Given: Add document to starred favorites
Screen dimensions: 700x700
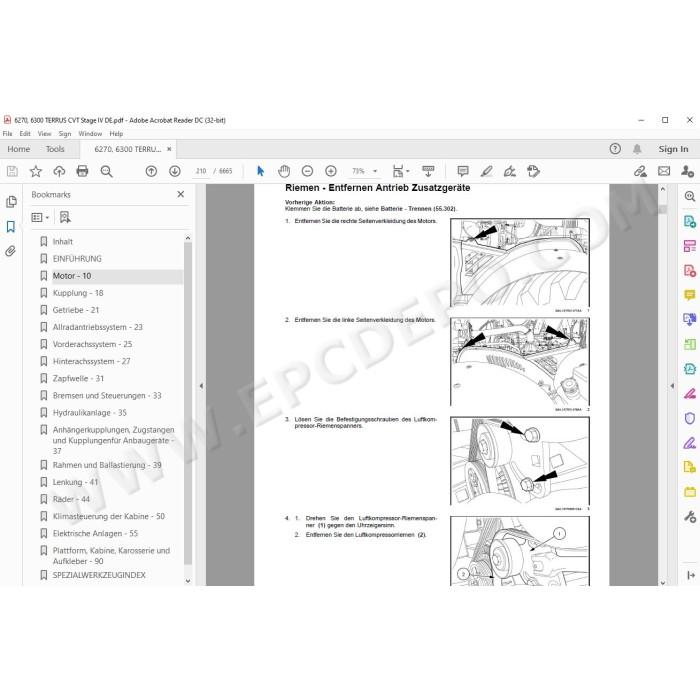Looking at the screenshot, I should 36,171.
